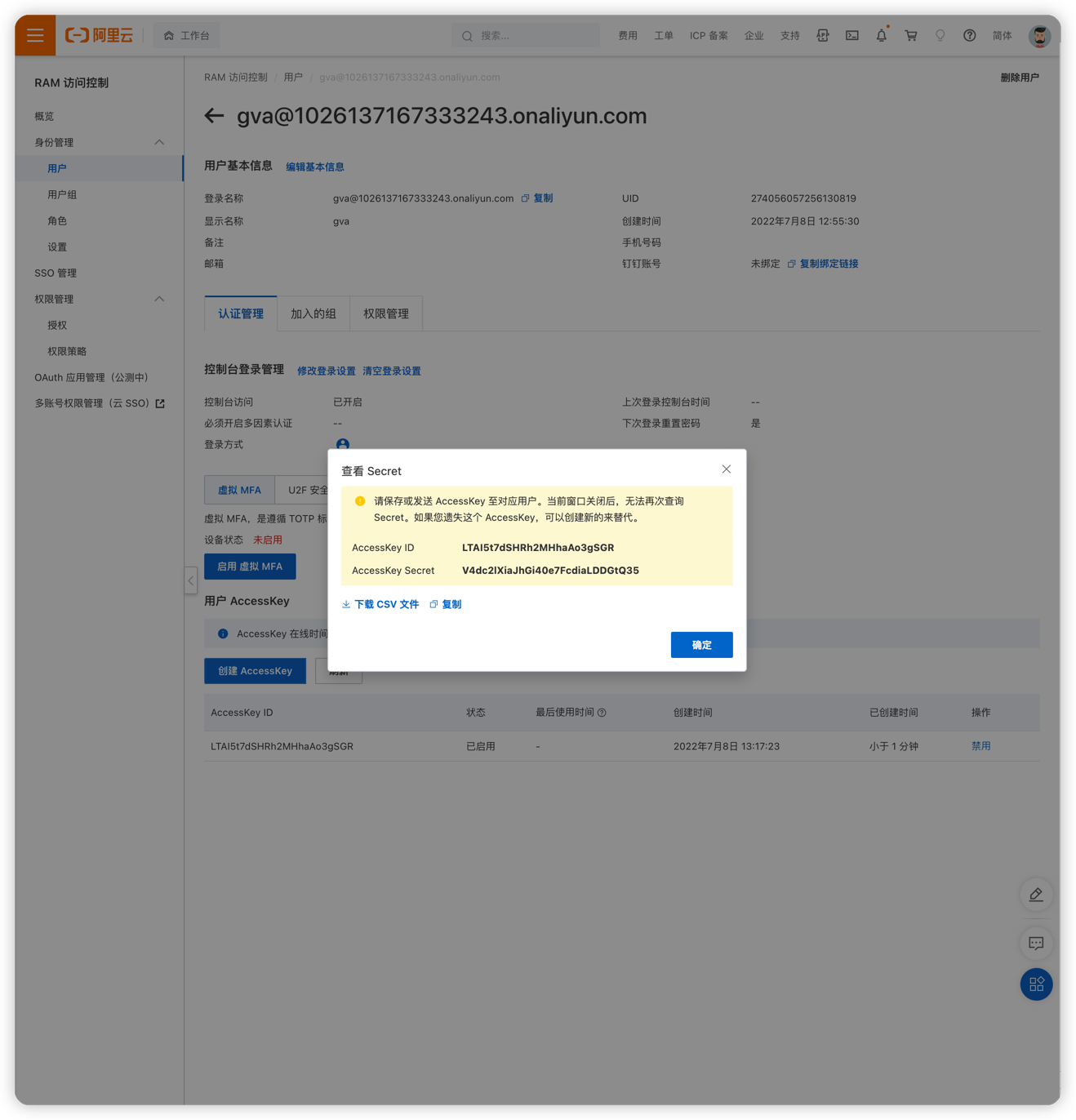The image size is (1076, 1120).
Task: Switch to the 加入的组 tab
Action: tap(313, 313)
